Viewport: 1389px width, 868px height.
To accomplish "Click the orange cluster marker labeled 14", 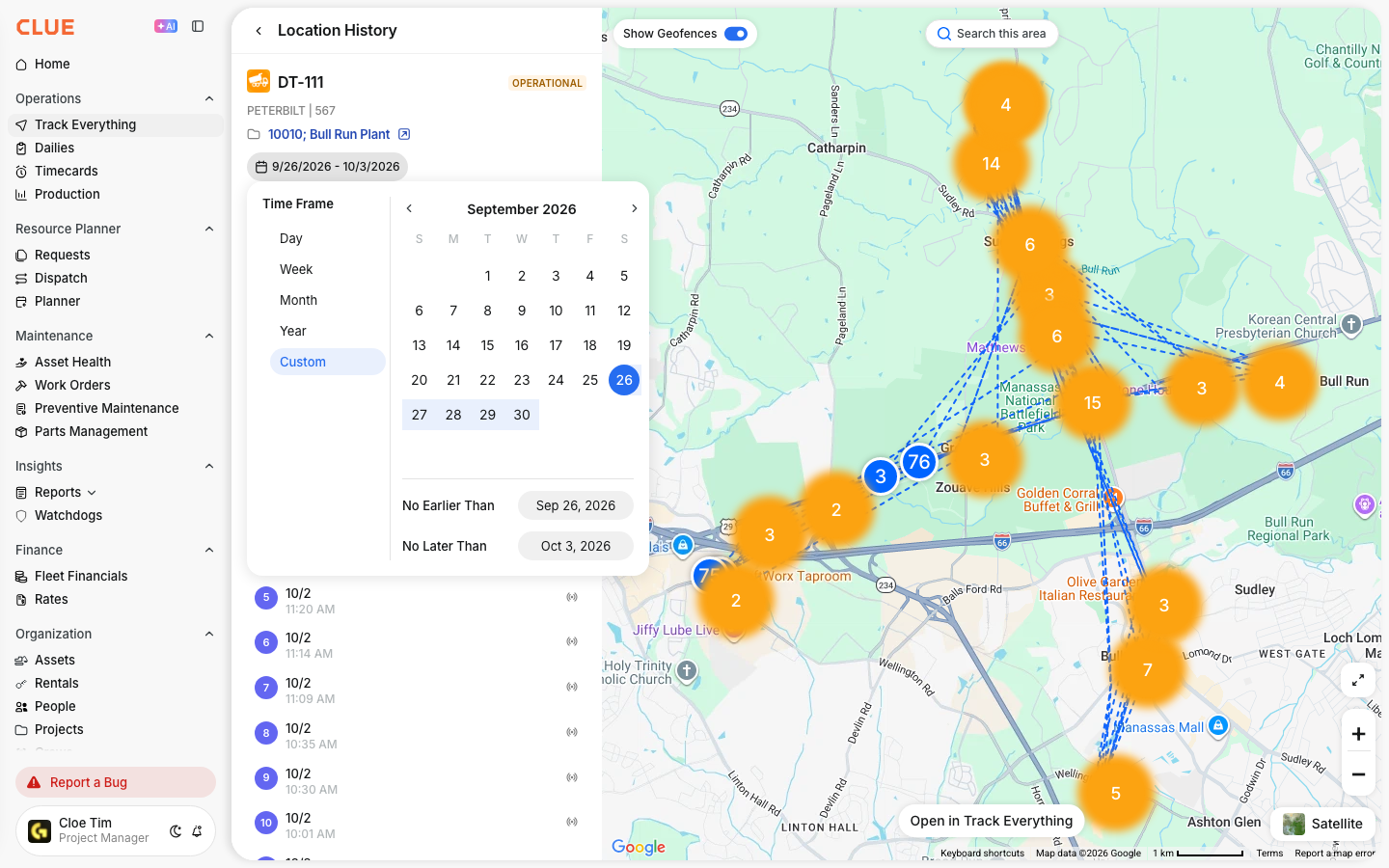I will pyautogui.click(x=992, y=164).
